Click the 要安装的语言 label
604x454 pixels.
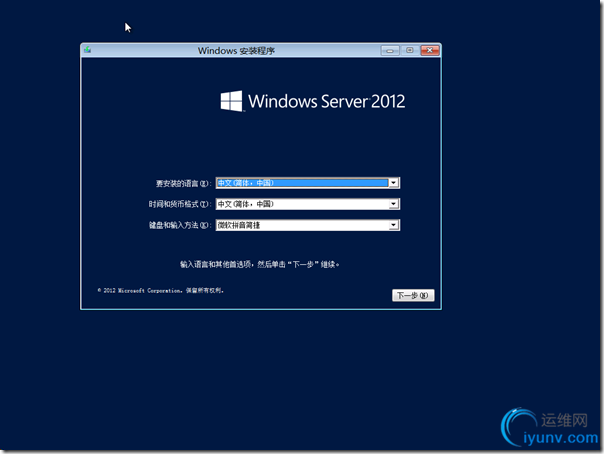(183, 183)
